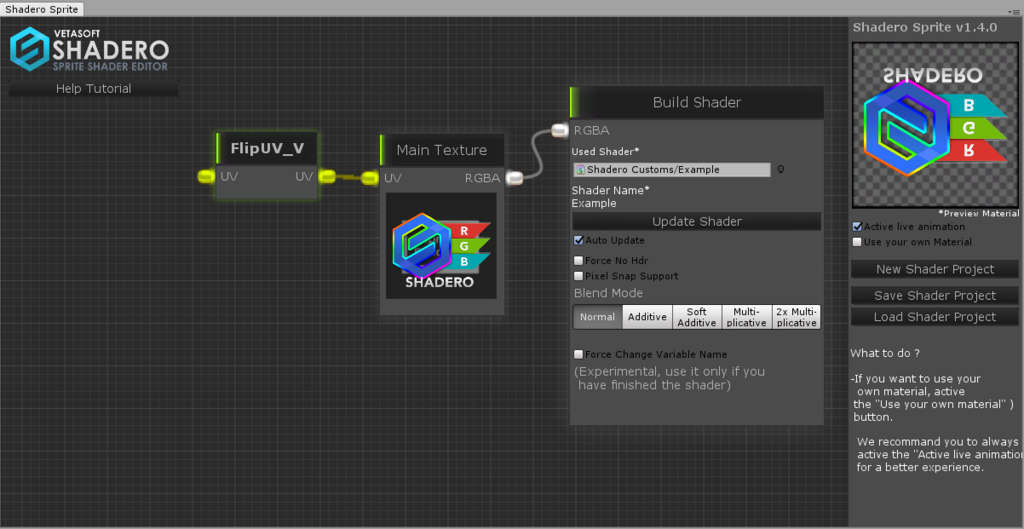Select the Shadero Sprite tab
Screen dimensions: 1024x529
pyautogui.click(x=42, y=8)
